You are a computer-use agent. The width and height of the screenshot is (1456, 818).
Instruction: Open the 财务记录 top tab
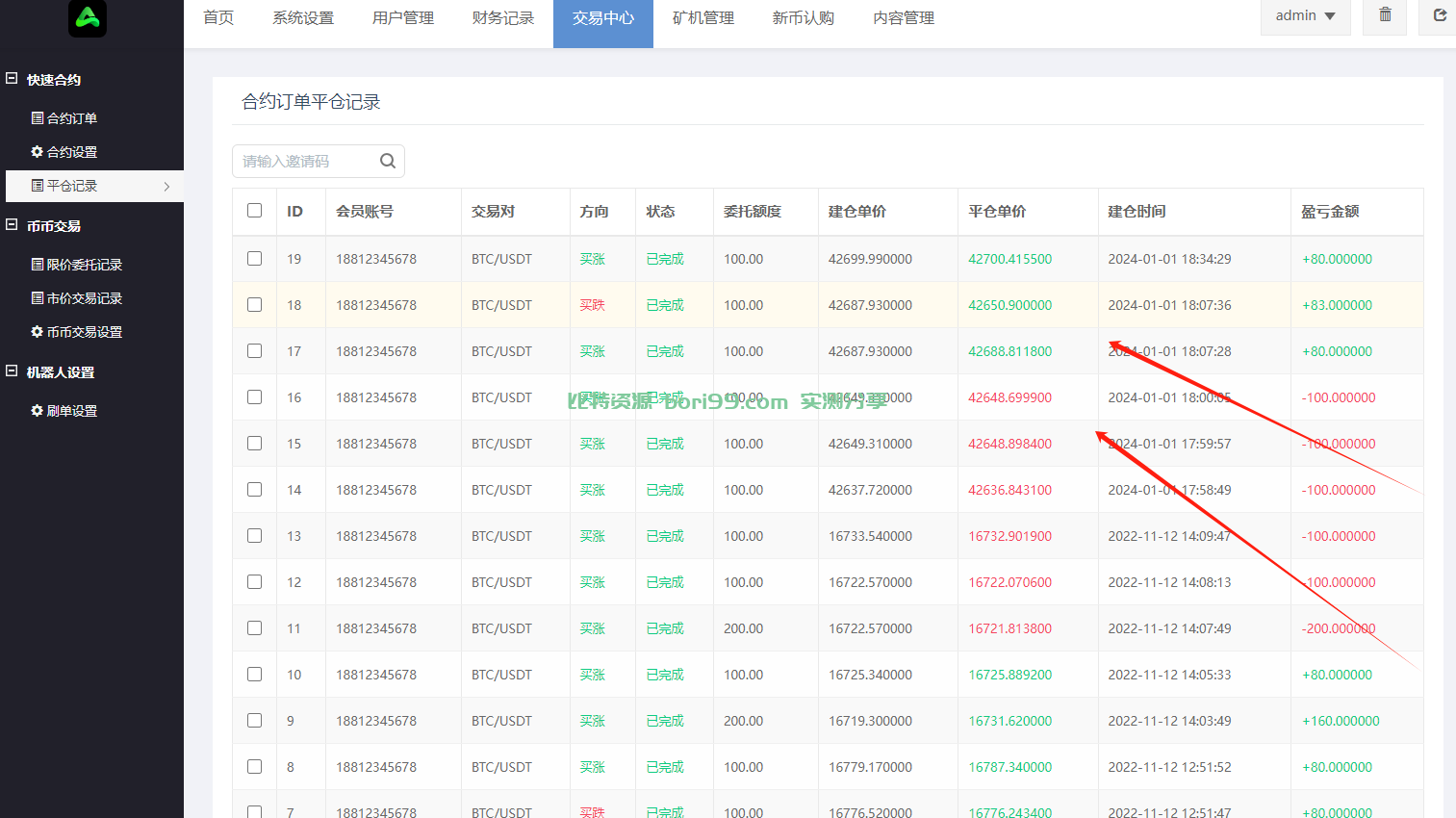[x=503, y=18]
